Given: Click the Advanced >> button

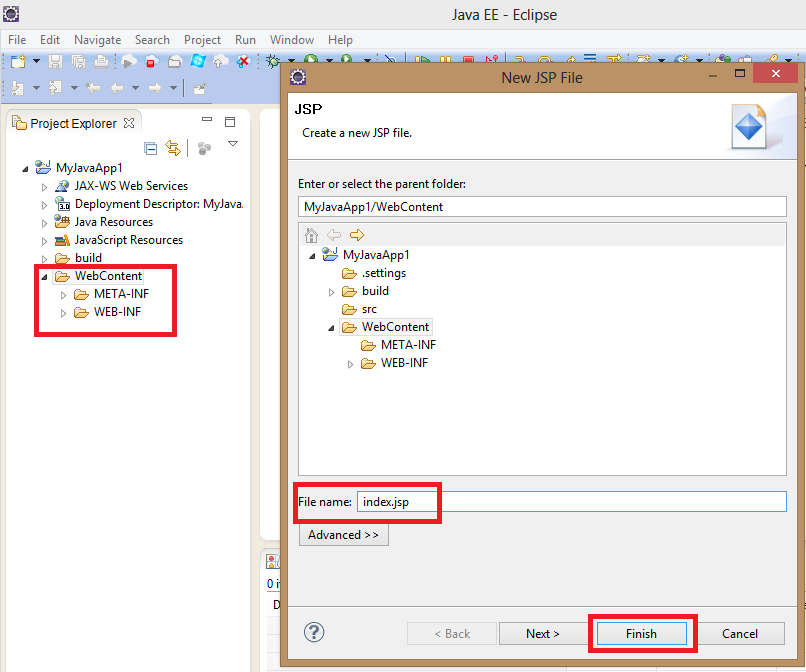Looking at the screenshot, I should 343,535.
